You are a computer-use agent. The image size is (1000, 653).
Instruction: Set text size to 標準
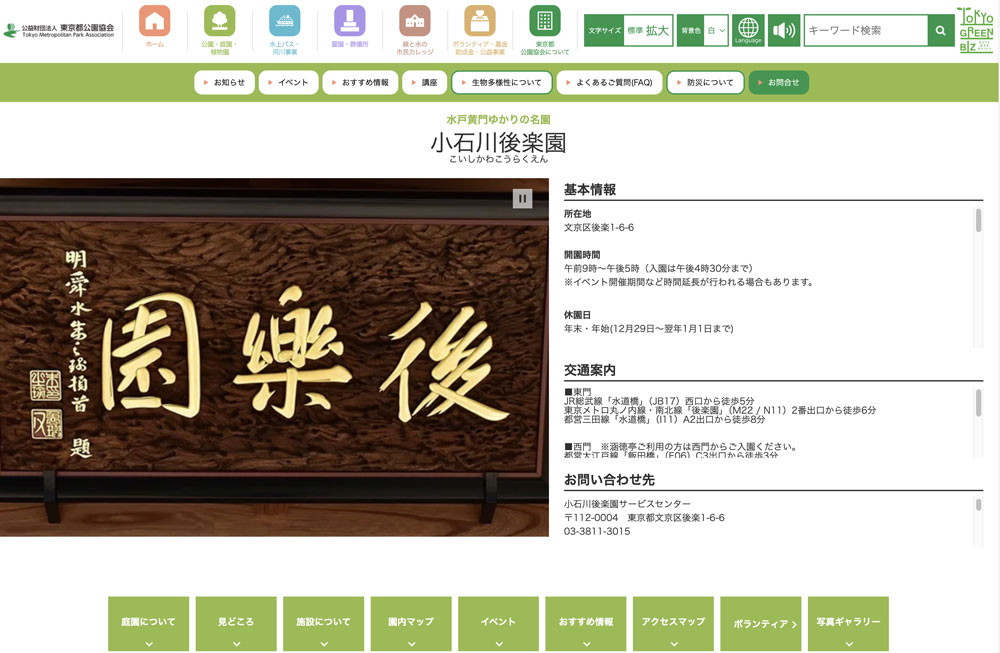tap(635, 30)
